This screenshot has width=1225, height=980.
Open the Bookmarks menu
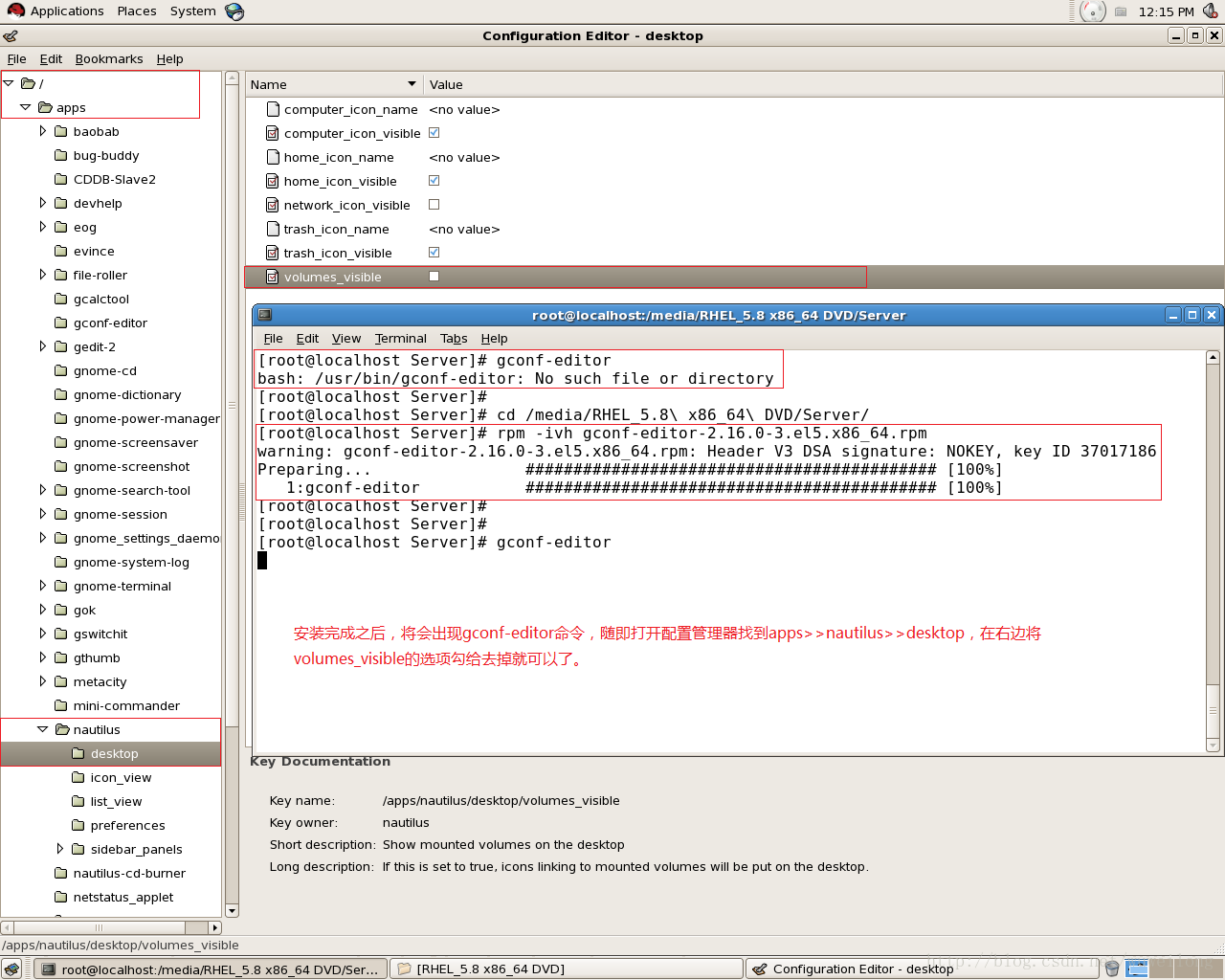point(109,58)
